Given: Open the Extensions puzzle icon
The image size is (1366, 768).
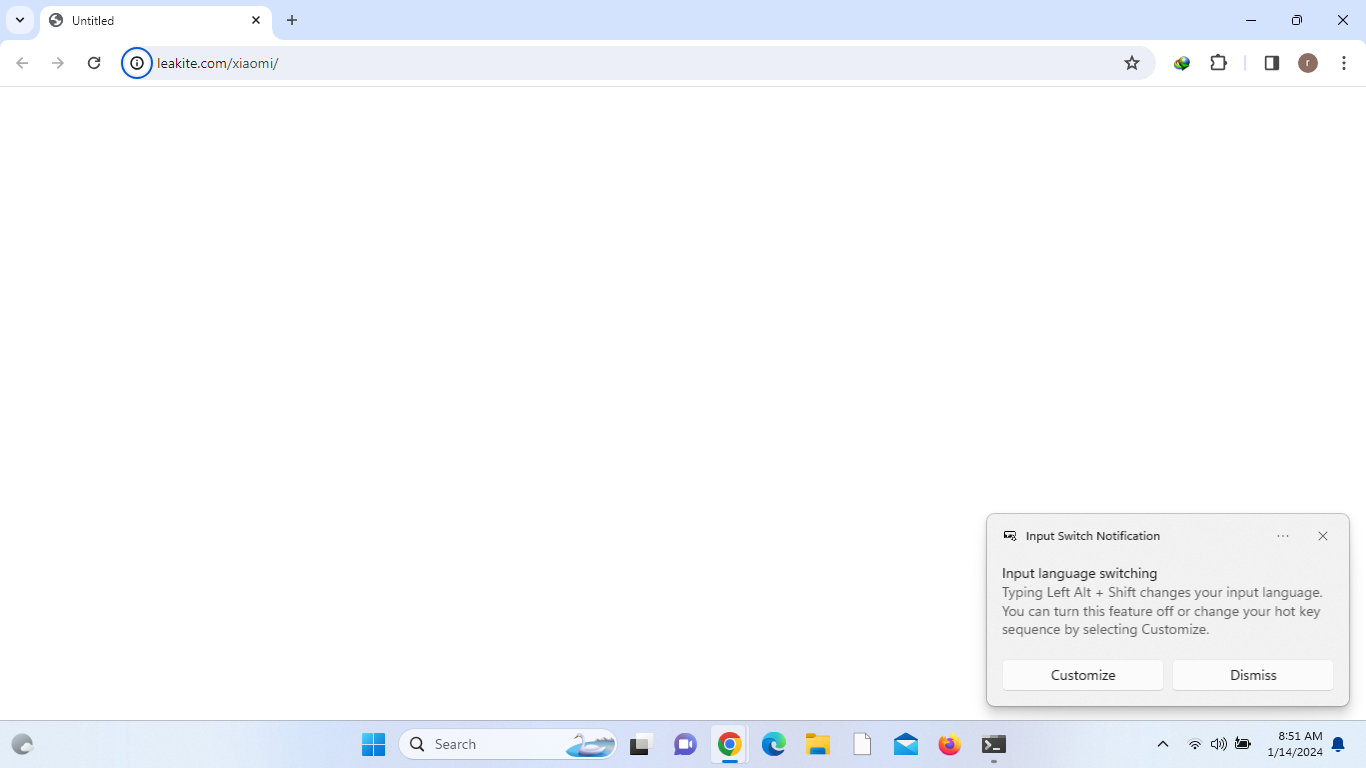Looking at the screenshot, I should point(1218,63).
